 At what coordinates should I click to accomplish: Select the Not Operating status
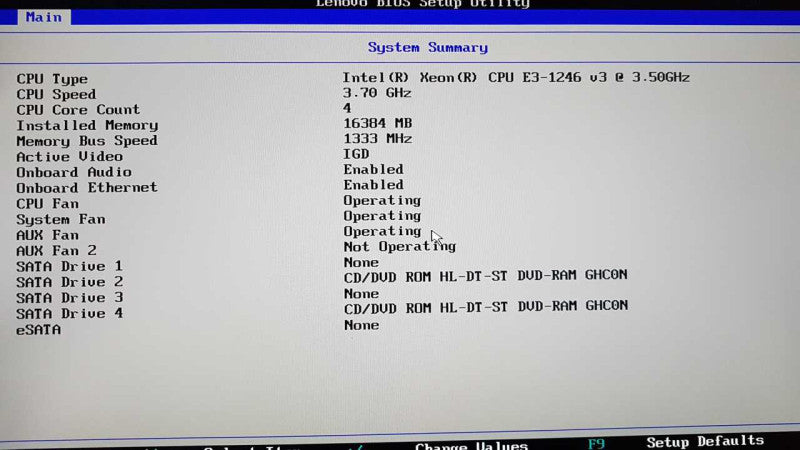399,246
